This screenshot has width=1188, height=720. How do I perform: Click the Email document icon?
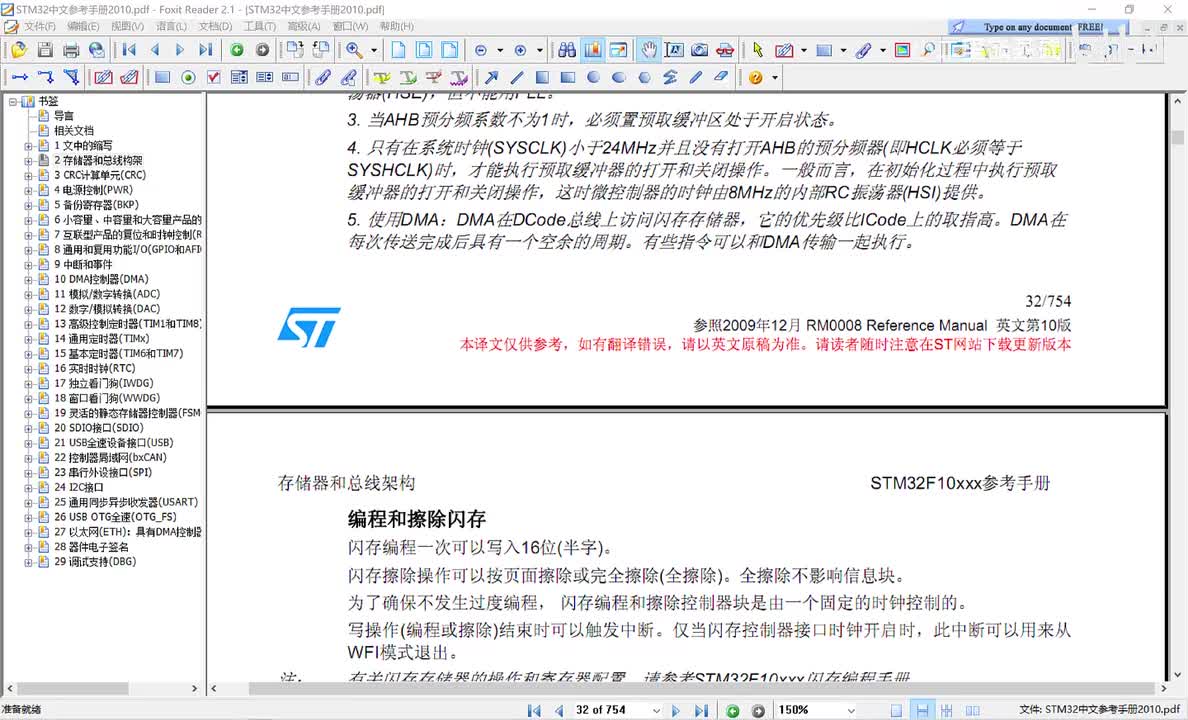[x=96, y=50]
